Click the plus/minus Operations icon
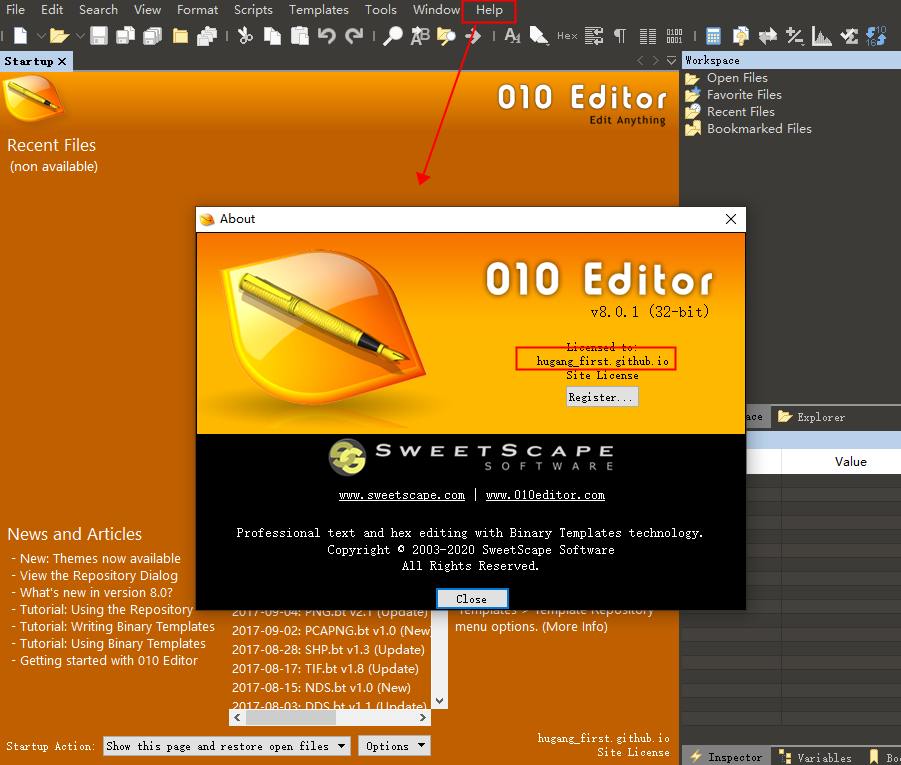901x765 pixels. (795, 36)
